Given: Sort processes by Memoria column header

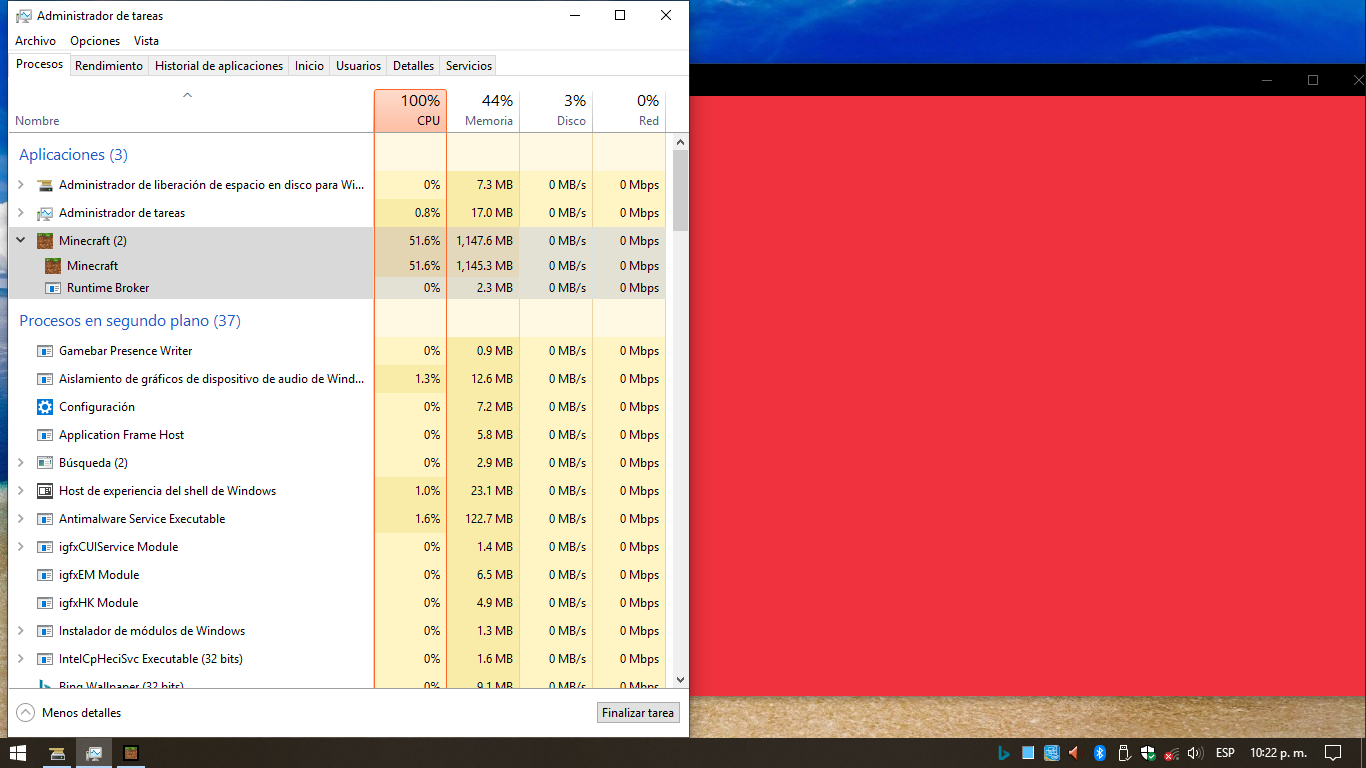Looking at the screenshot, I should tap(484, 111).
